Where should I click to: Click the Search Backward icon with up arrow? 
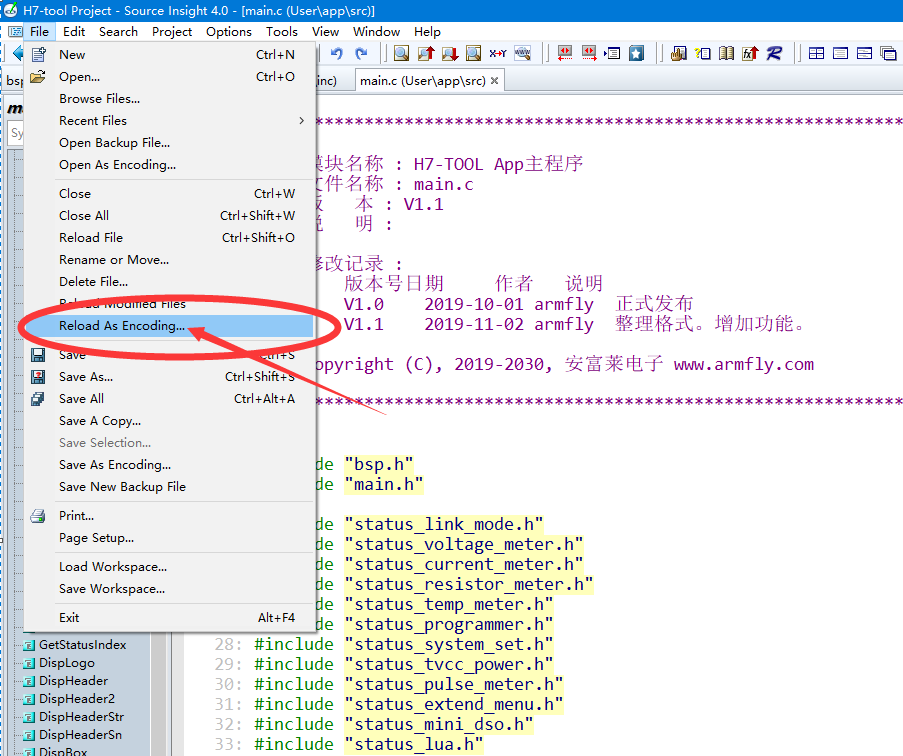(x=426, y=54)
